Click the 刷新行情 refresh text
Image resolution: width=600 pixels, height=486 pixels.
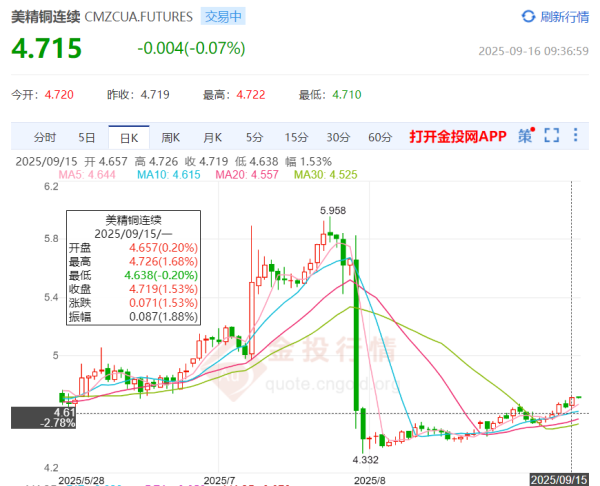pyautogui.click(x=564, y=17)
